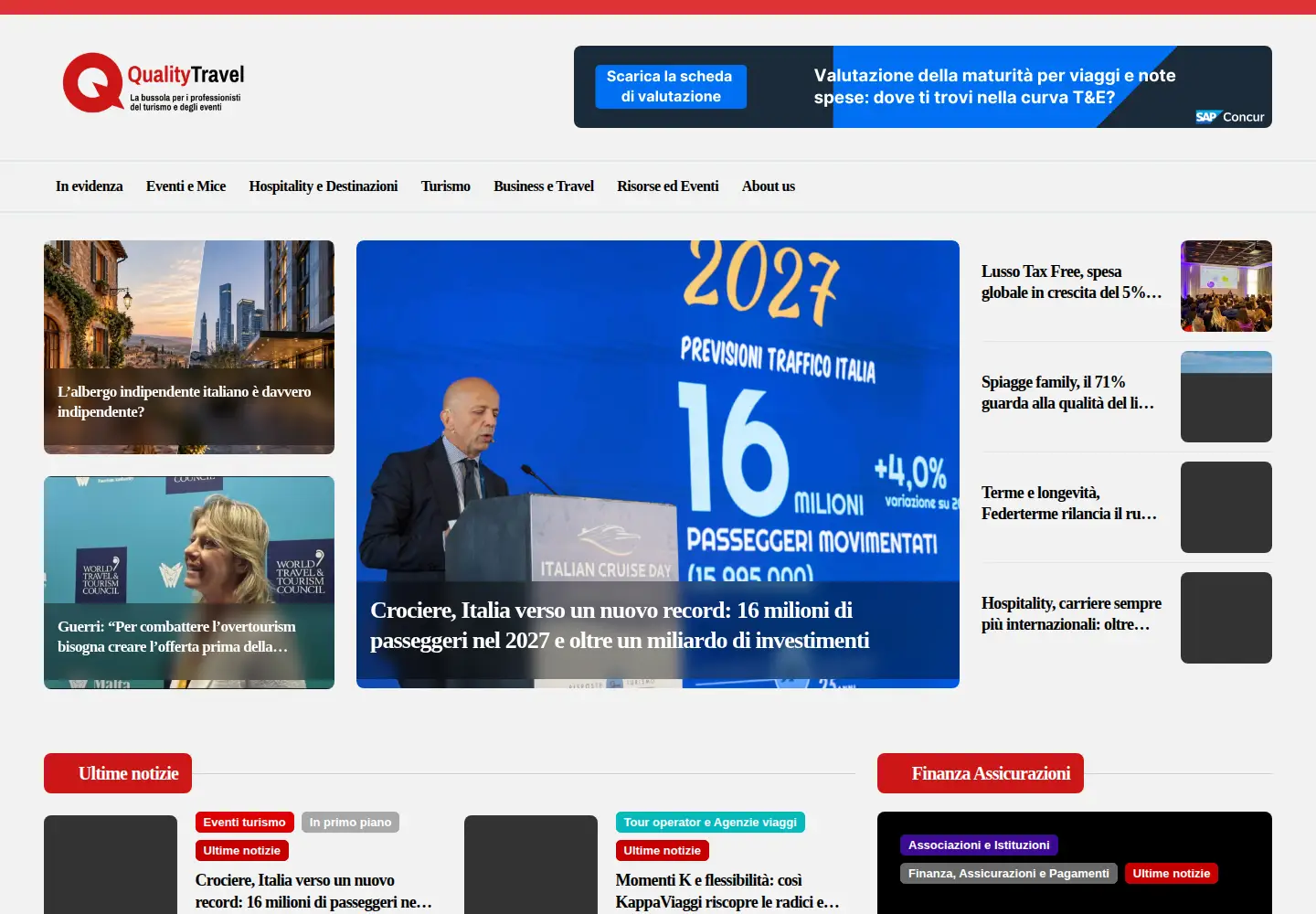
Task: Select the 'Turismo' menu item
Action: (x=445, y=186)
